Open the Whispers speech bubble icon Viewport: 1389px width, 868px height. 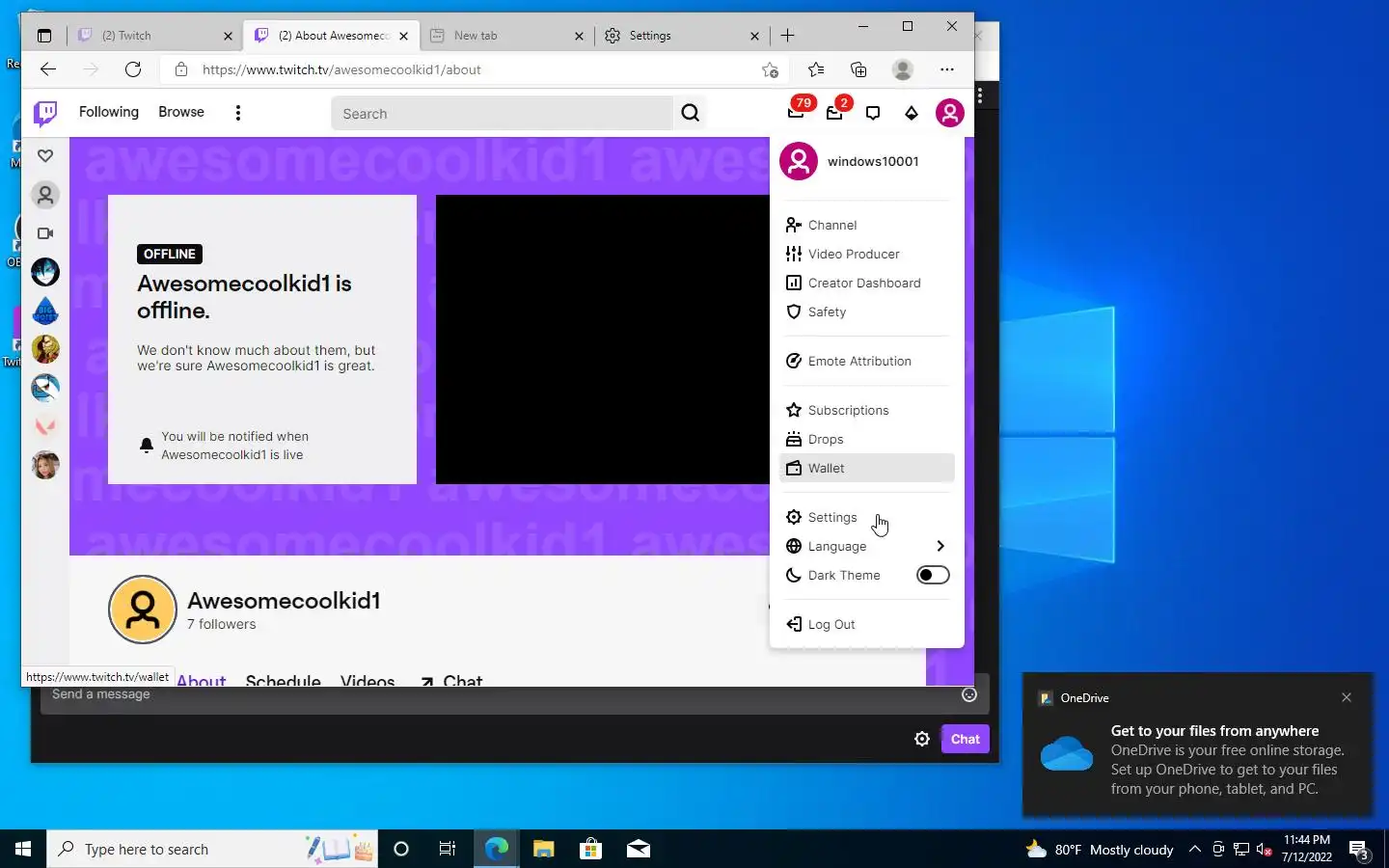point(873,113)
